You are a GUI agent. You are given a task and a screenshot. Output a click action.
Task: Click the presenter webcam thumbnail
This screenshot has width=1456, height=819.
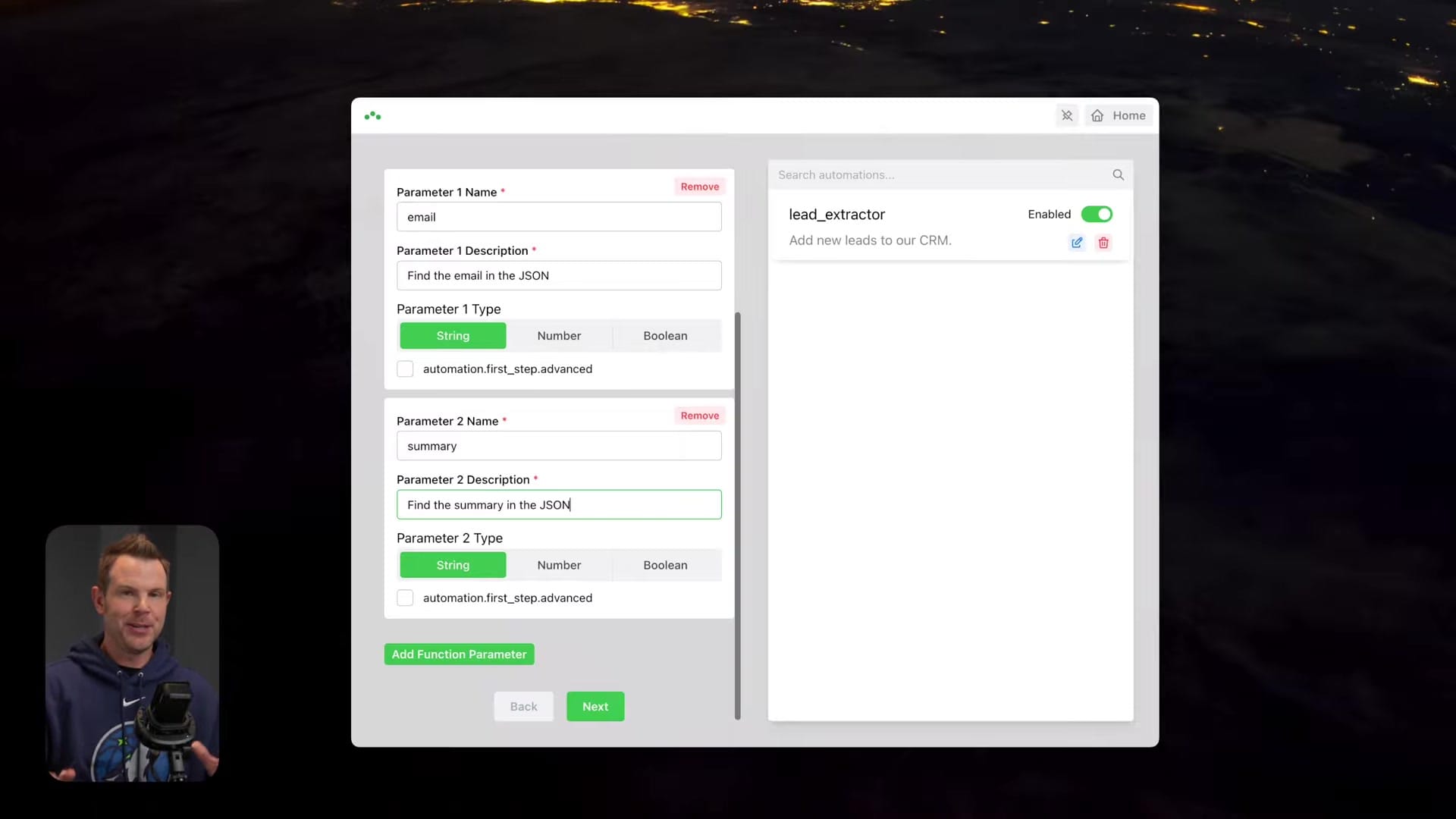[133, 653]
